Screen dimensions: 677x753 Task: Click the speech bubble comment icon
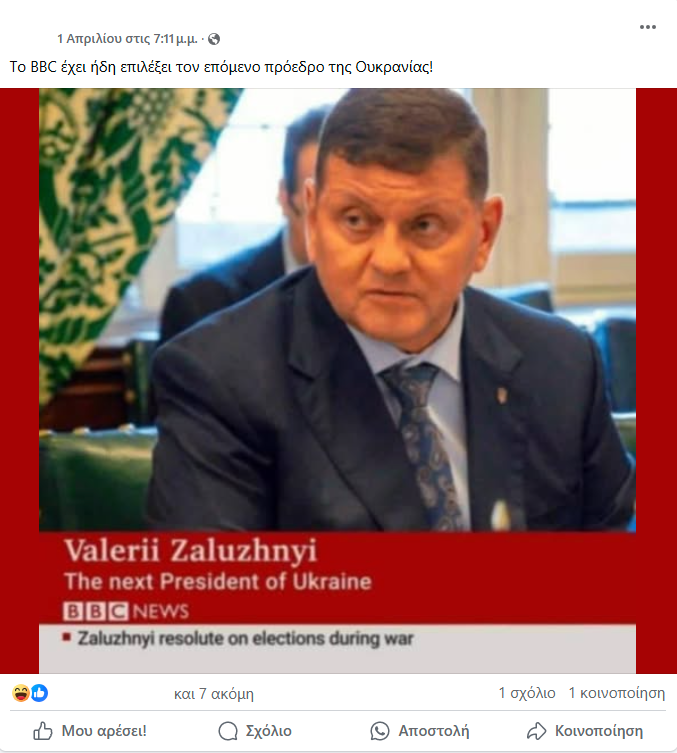pos(228,731)
